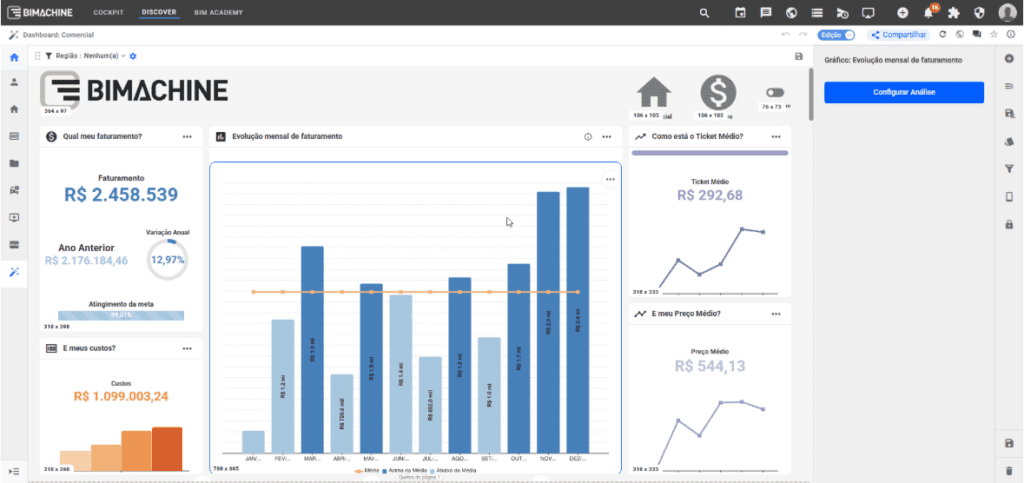Click the large house icon in the dashboard header
The image size is (1024, 483).
654,94
